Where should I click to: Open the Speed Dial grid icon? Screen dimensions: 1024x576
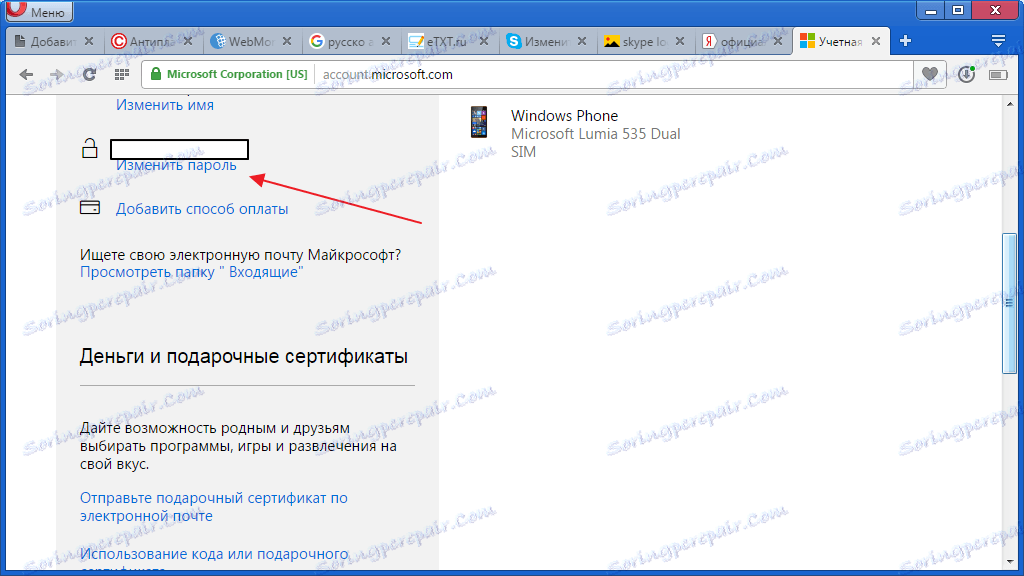coord(121,74)
